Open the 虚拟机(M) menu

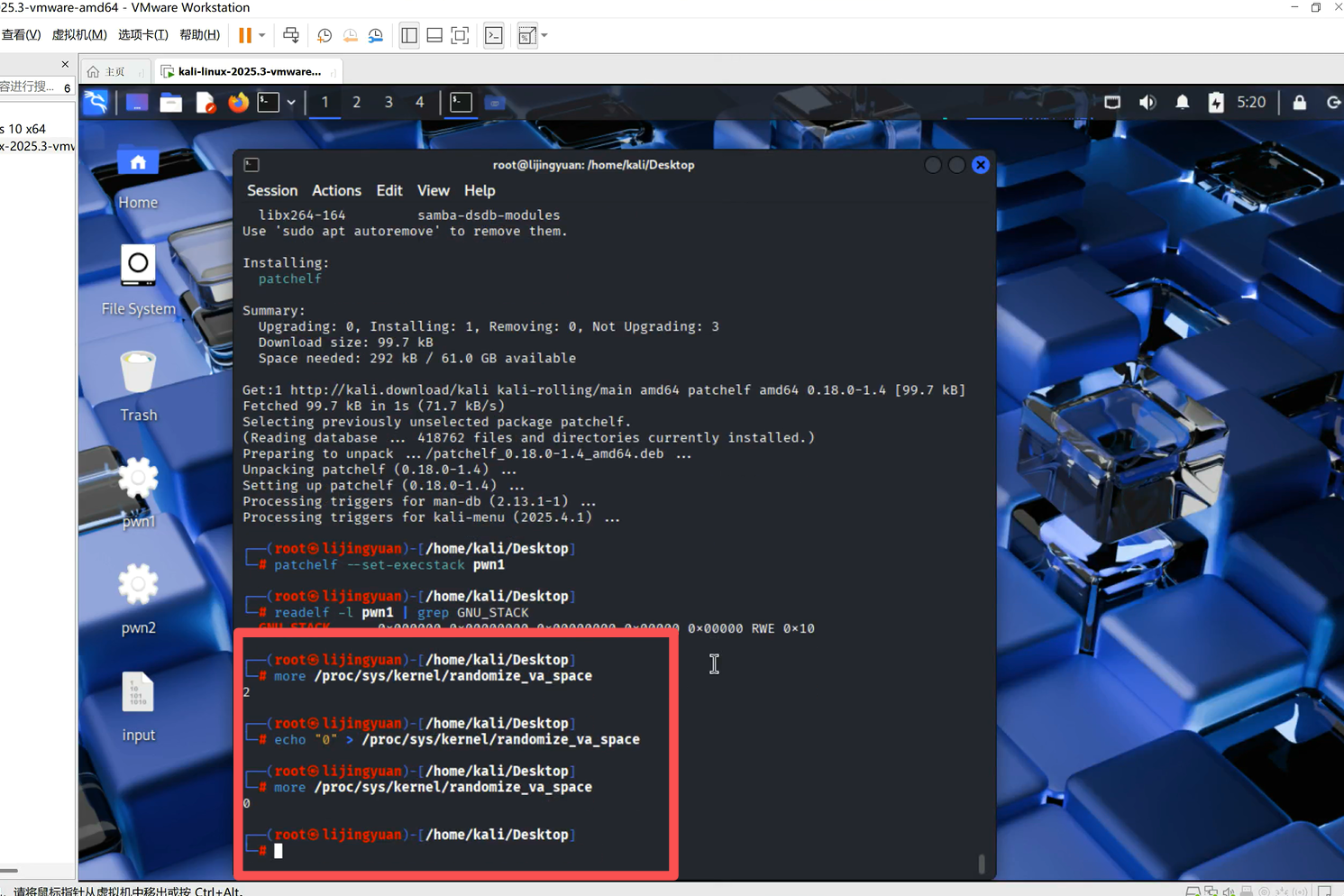point(79,35)
